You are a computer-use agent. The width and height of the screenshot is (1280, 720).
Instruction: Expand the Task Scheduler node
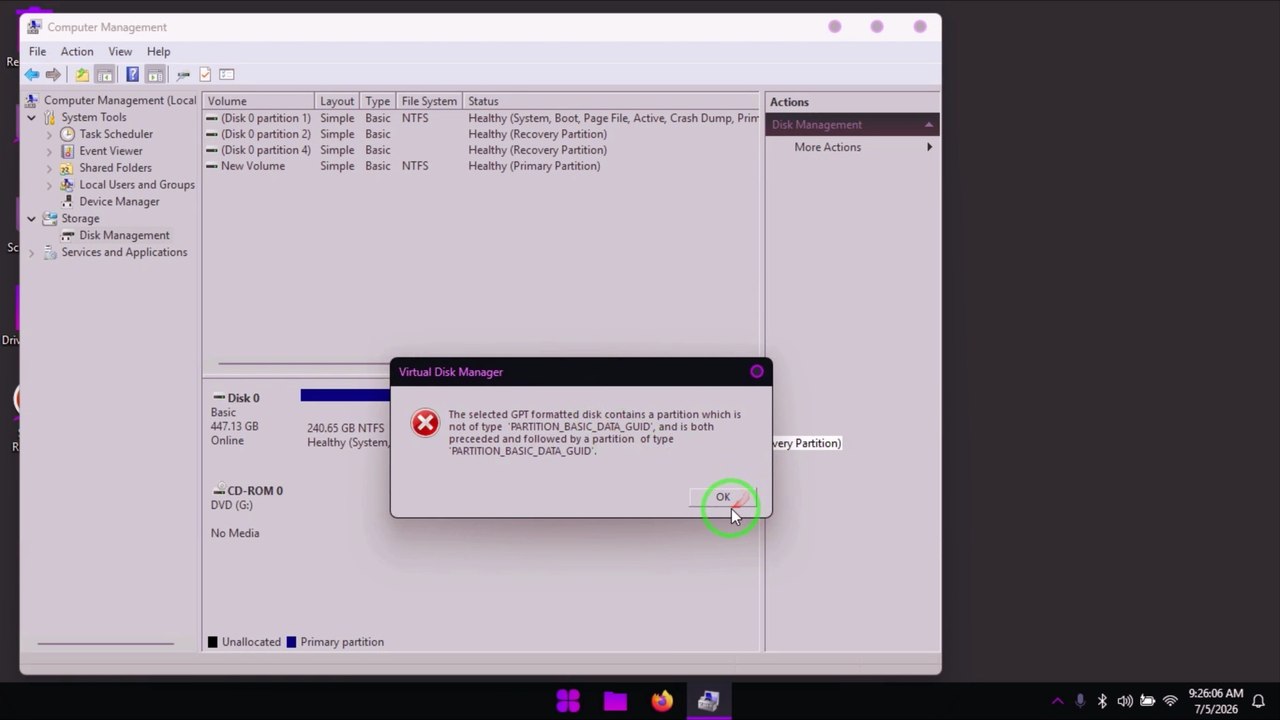pos(49,134)
